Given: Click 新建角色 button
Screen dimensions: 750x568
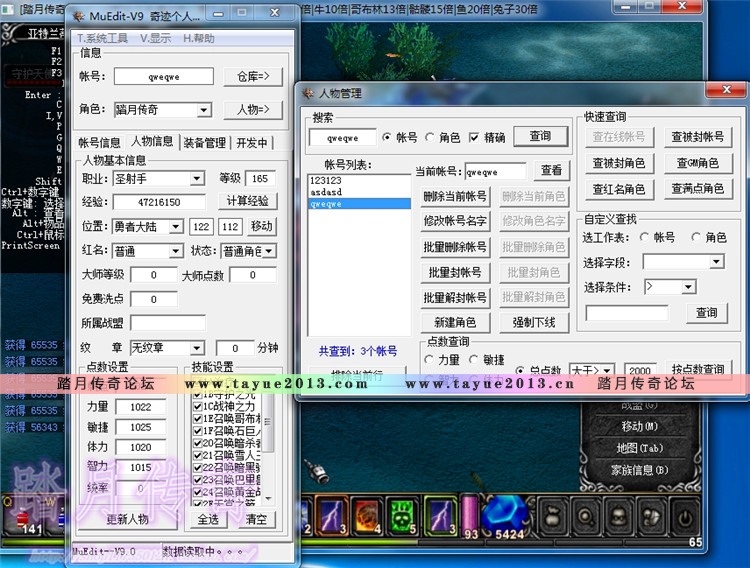Looking at the screenshot, I should point(455,323).
